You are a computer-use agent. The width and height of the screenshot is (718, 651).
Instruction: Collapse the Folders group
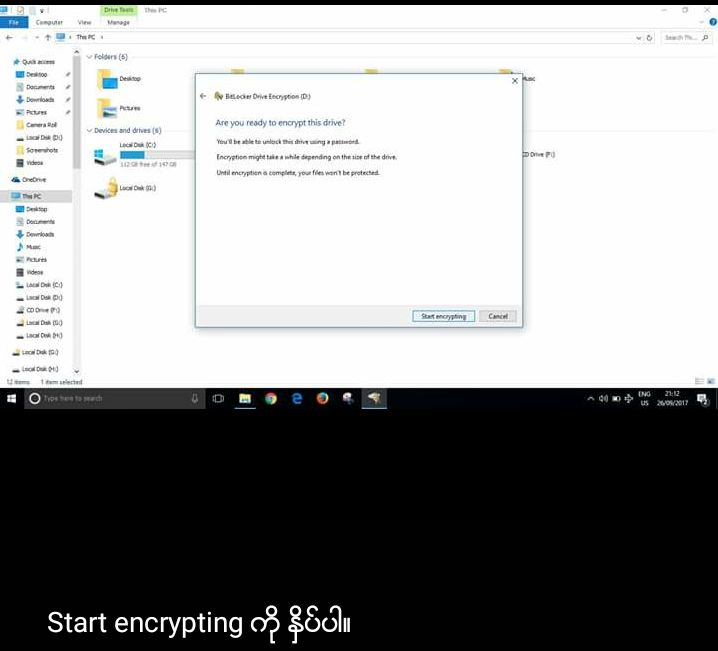click(89, 57)
